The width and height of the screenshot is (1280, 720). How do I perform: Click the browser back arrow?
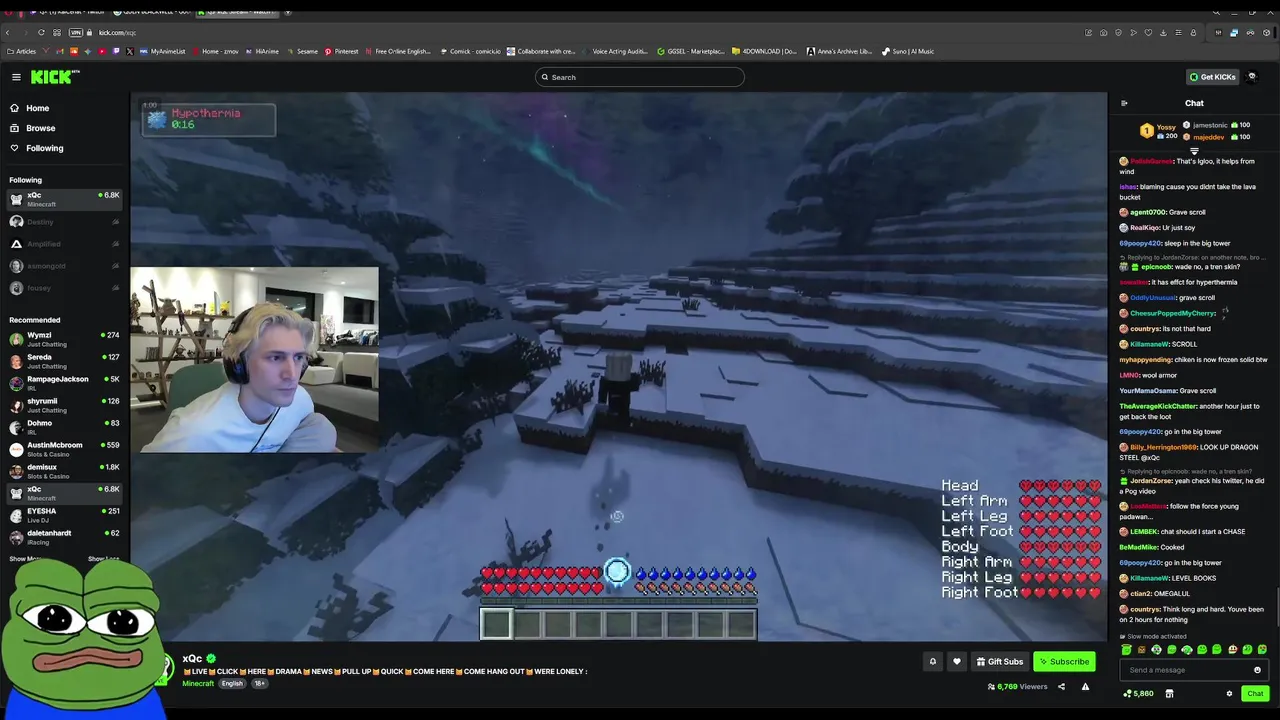pos(9,32)
